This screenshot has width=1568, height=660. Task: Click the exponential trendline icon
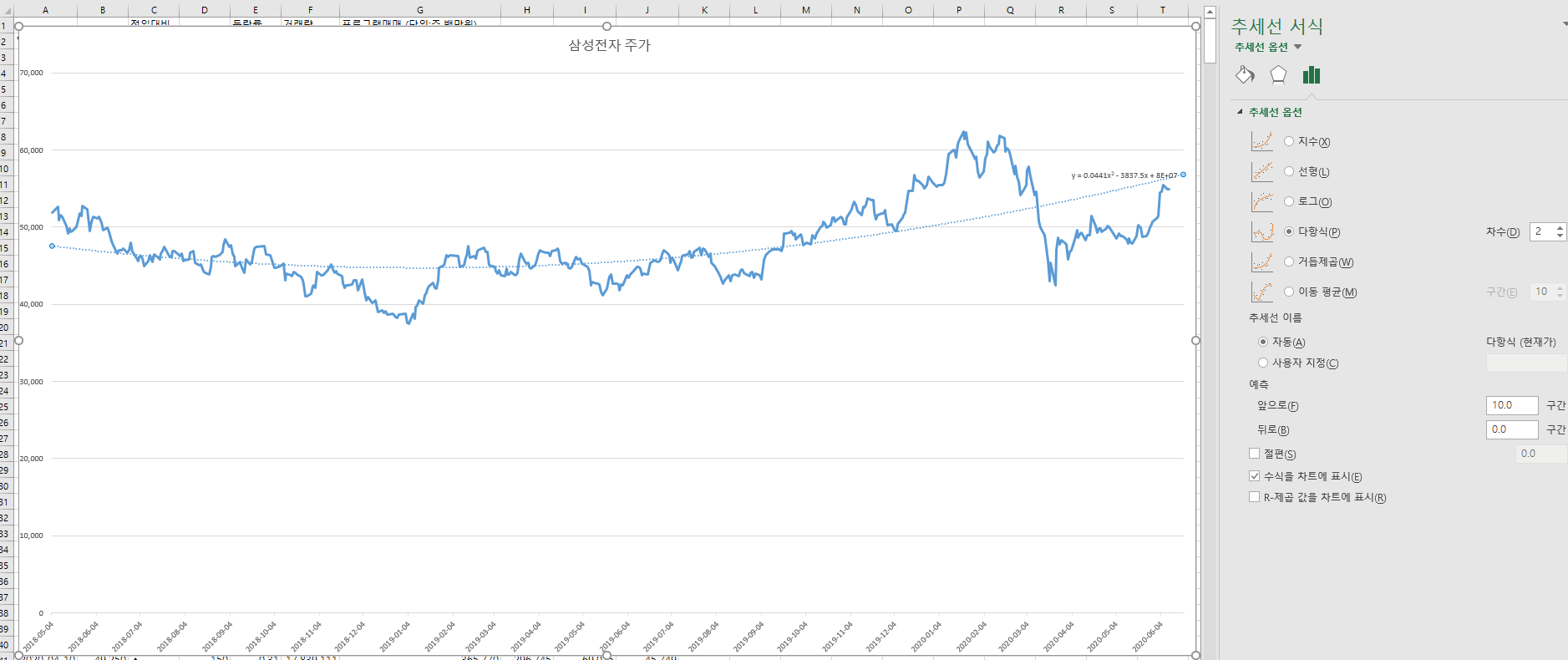coord(1261,141)
